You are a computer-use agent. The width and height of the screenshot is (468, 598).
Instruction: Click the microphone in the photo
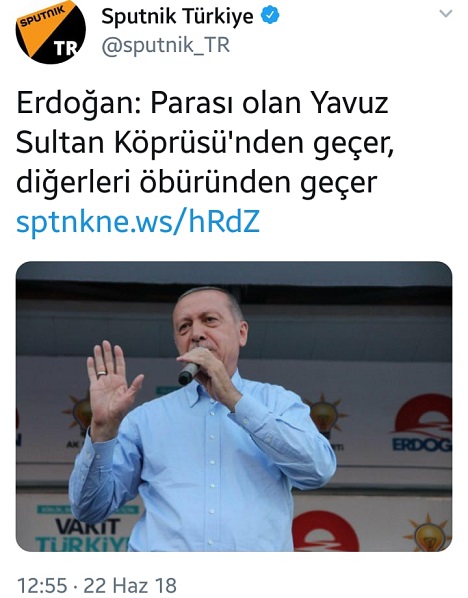click(189, 371)
